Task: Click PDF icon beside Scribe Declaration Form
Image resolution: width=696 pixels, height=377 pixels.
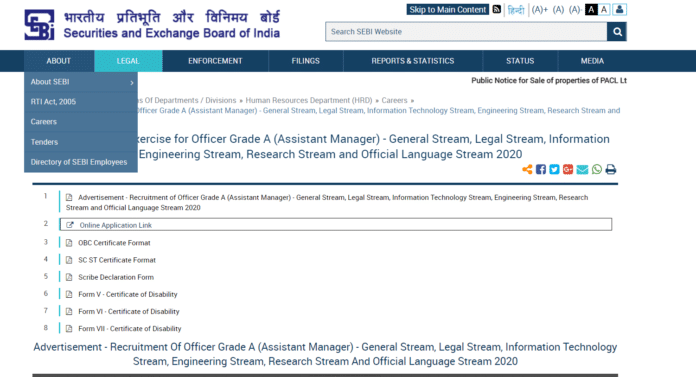Action: (69, 277)
